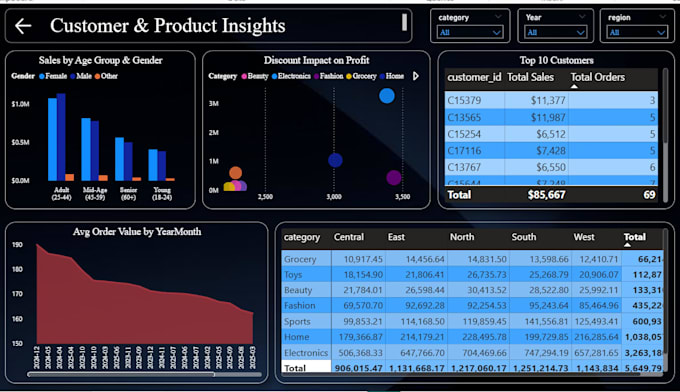
Task: Filter by Beauty in category legend
Action: tap(255, 76)
